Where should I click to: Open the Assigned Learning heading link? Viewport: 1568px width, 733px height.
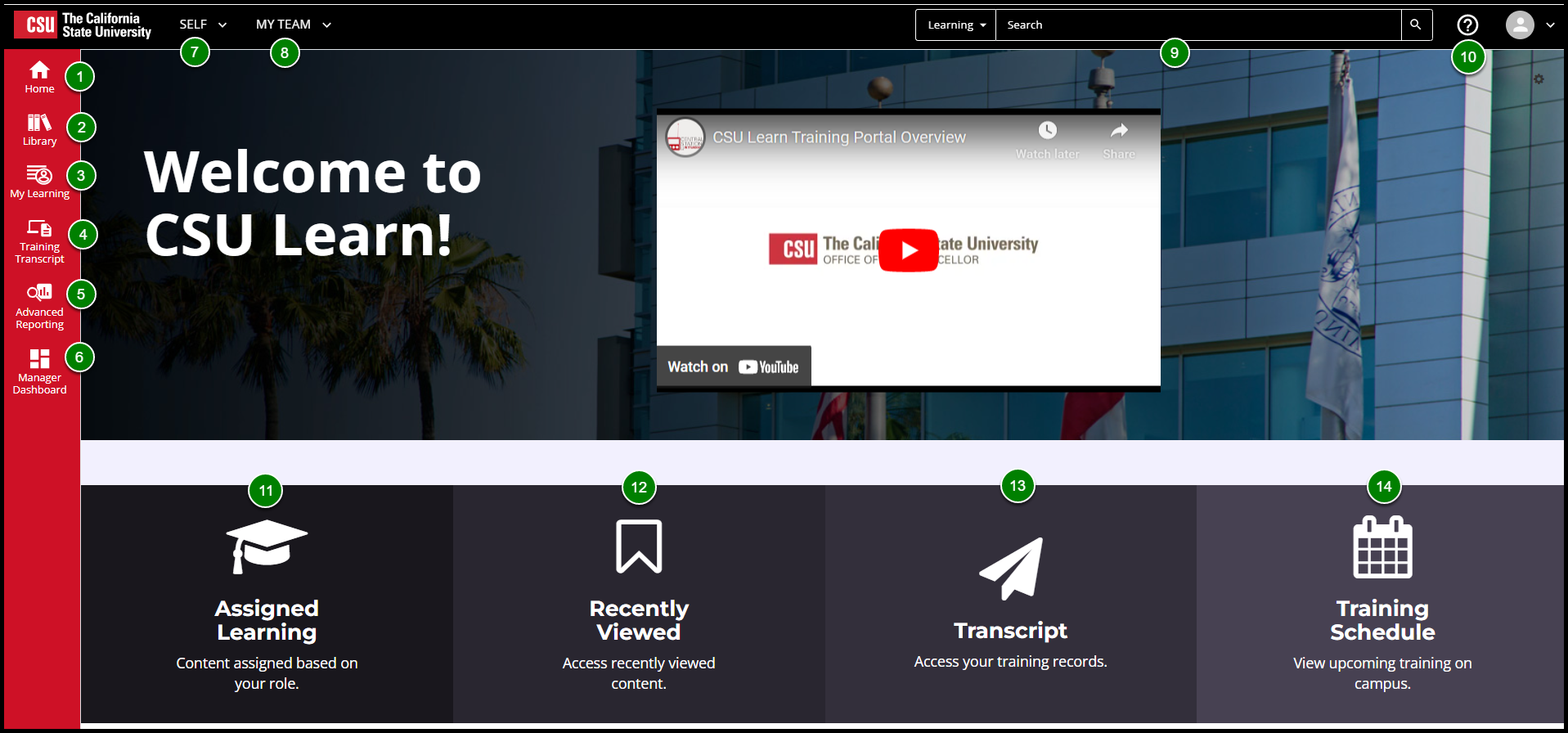click(267, 620)
